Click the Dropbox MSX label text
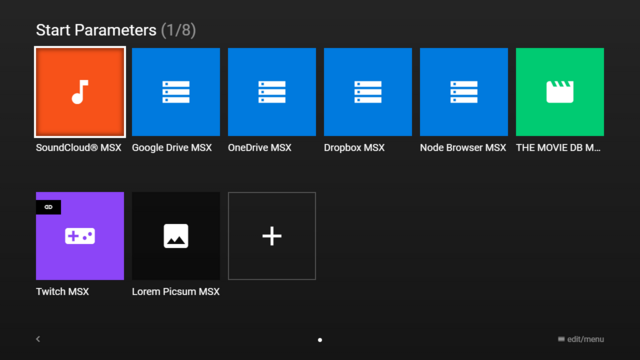The image size is (640, 360). coord(354,148)
